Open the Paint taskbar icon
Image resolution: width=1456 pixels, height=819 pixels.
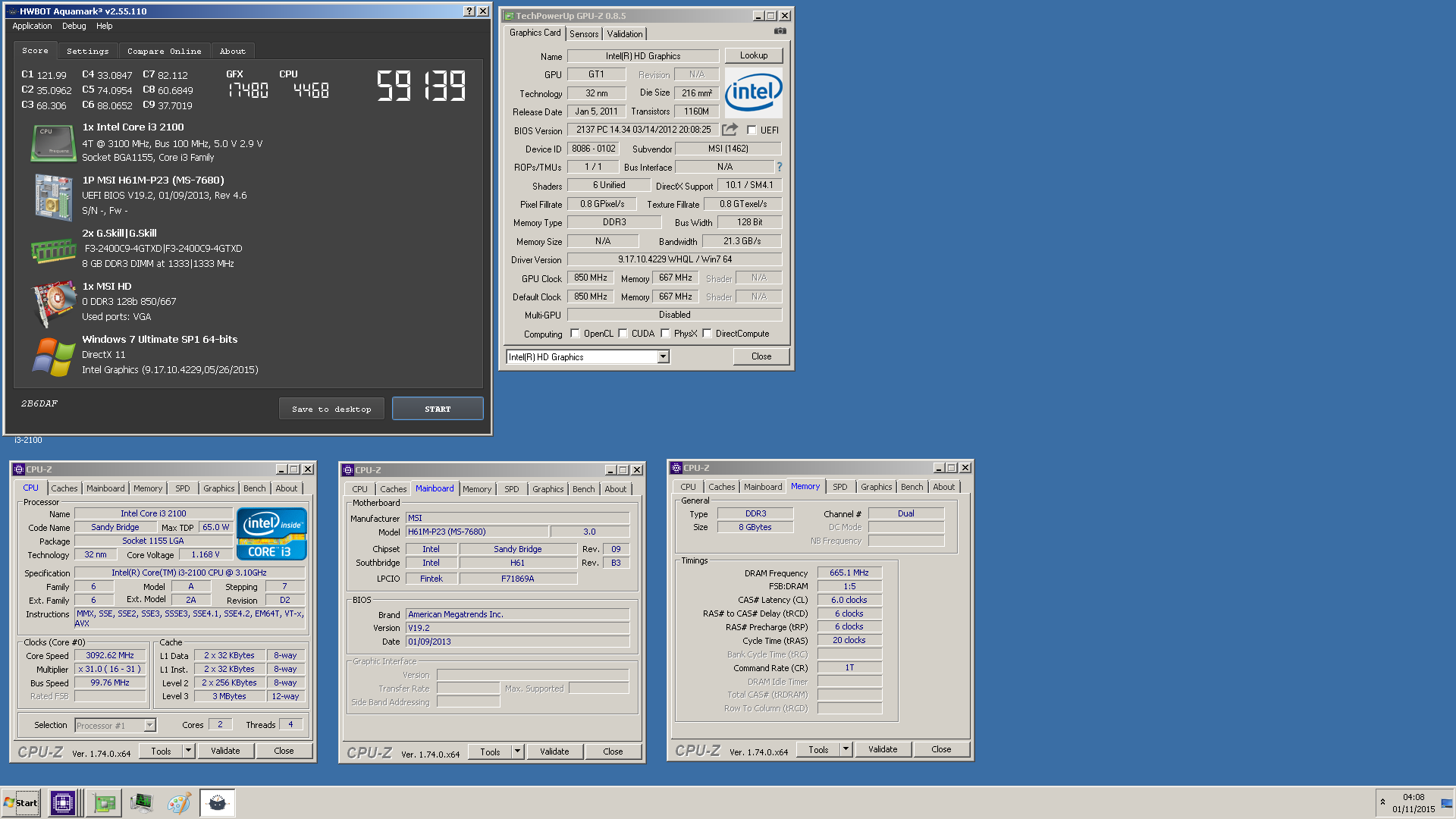coord(179,802)
